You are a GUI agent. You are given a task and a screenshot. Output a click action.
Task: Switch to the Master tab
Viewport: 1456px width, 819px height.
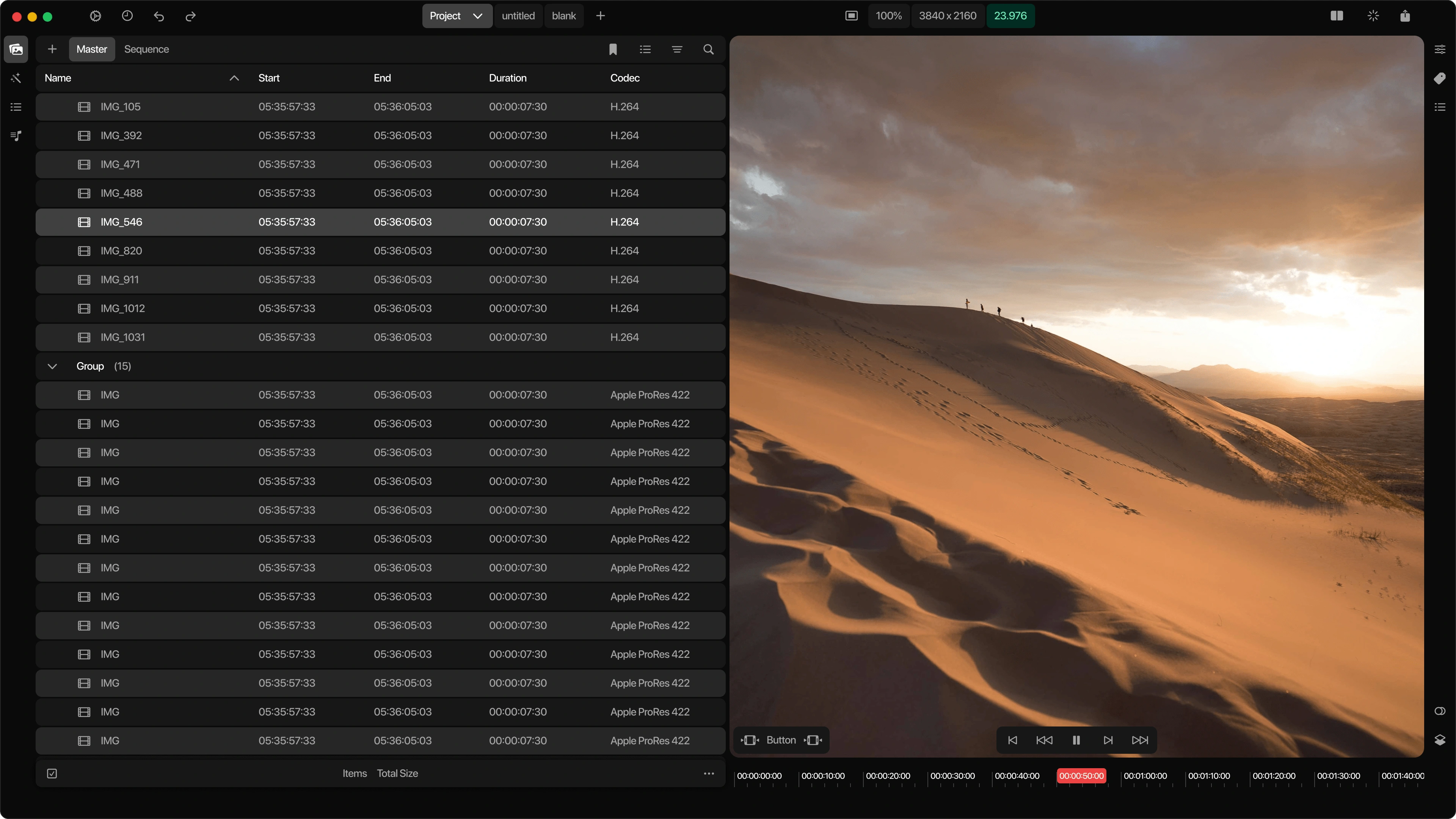coord(91,49)
